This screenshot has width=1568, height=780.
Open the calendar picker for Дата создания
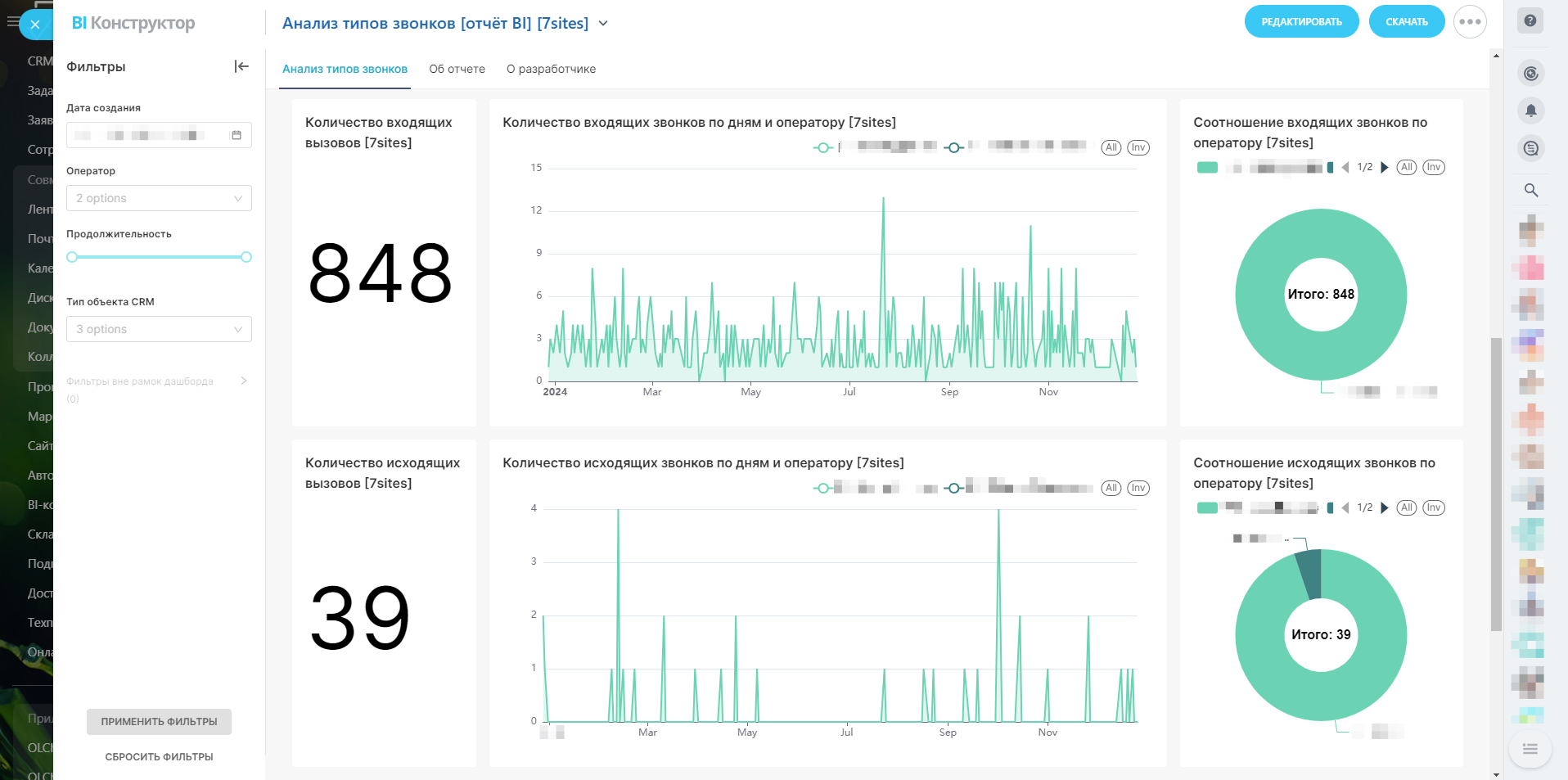click(237, 135)
